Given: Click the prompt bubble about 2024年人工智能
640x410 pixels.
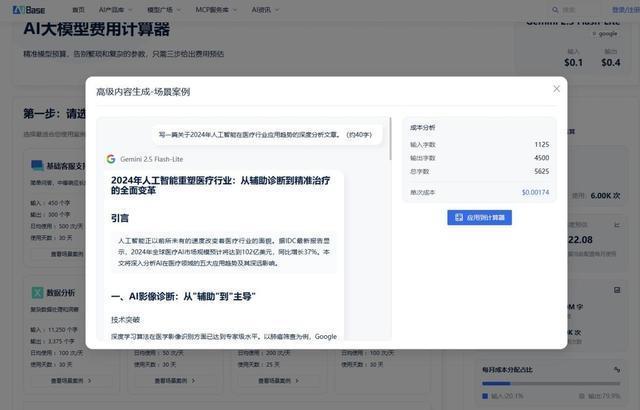Looking at the screenshot, I should tap(267, 135).
